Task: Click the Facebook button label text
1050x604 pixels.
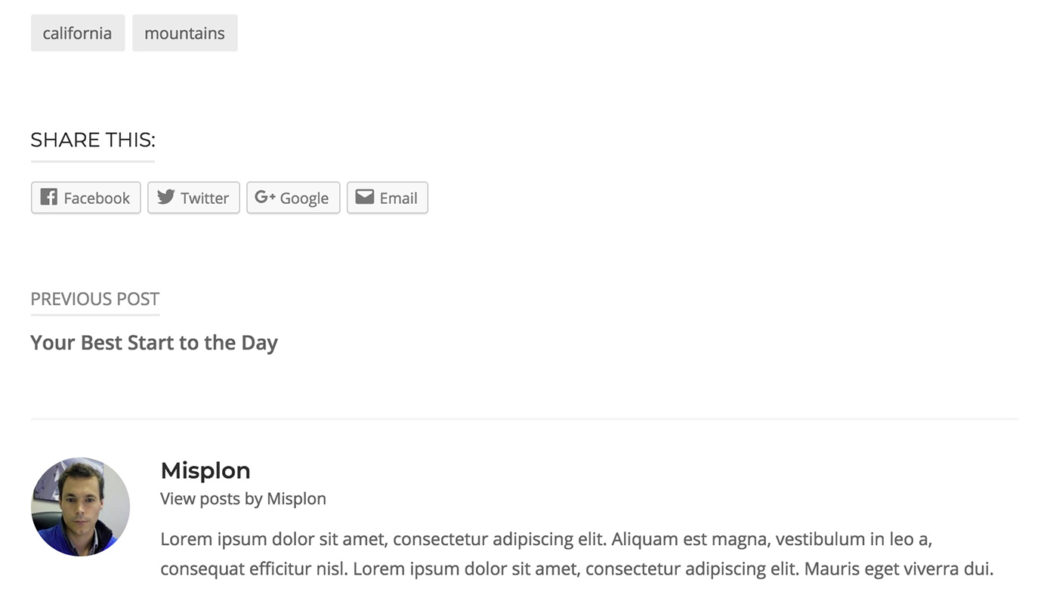Action: click(x=97, y=197)
